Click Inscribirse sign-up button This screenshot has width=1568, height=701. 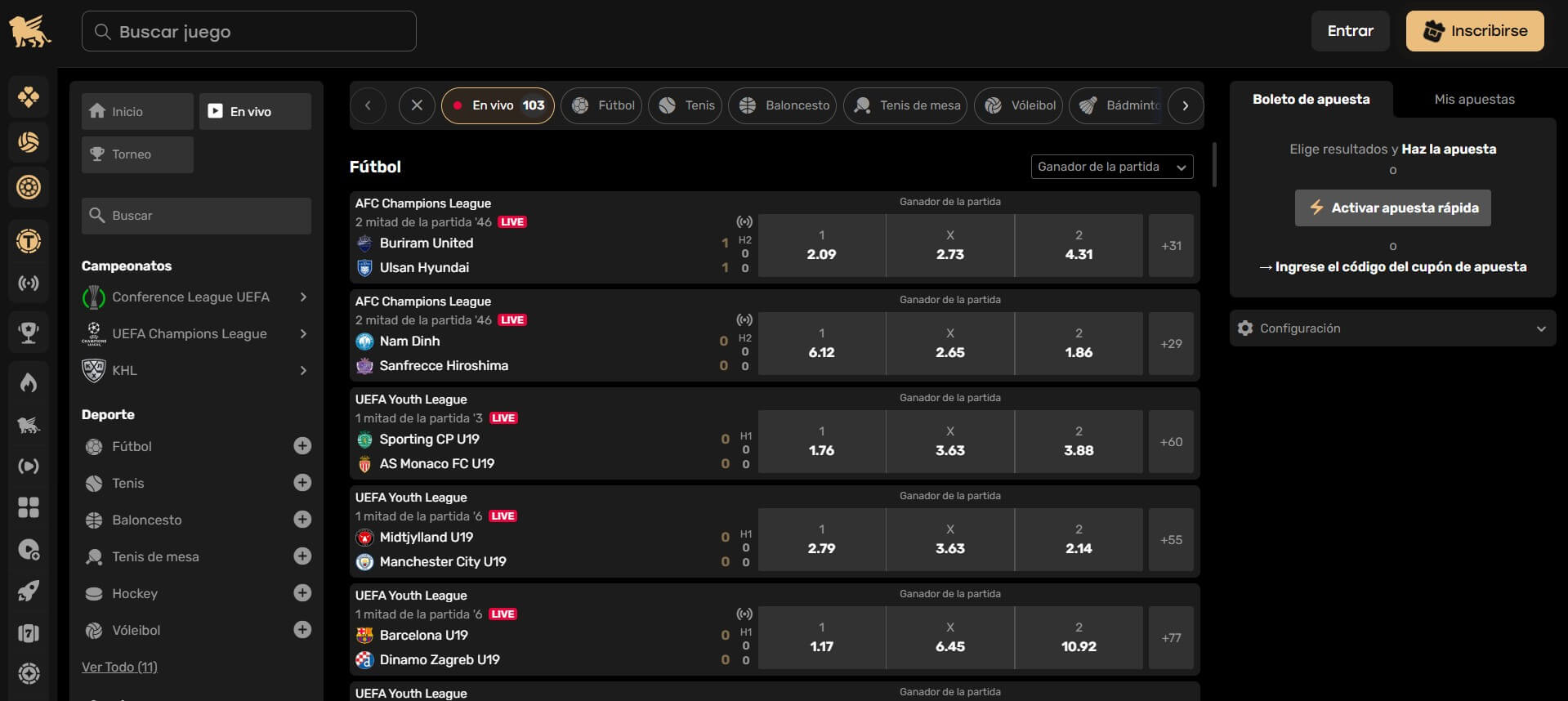tap(1475, 31)
